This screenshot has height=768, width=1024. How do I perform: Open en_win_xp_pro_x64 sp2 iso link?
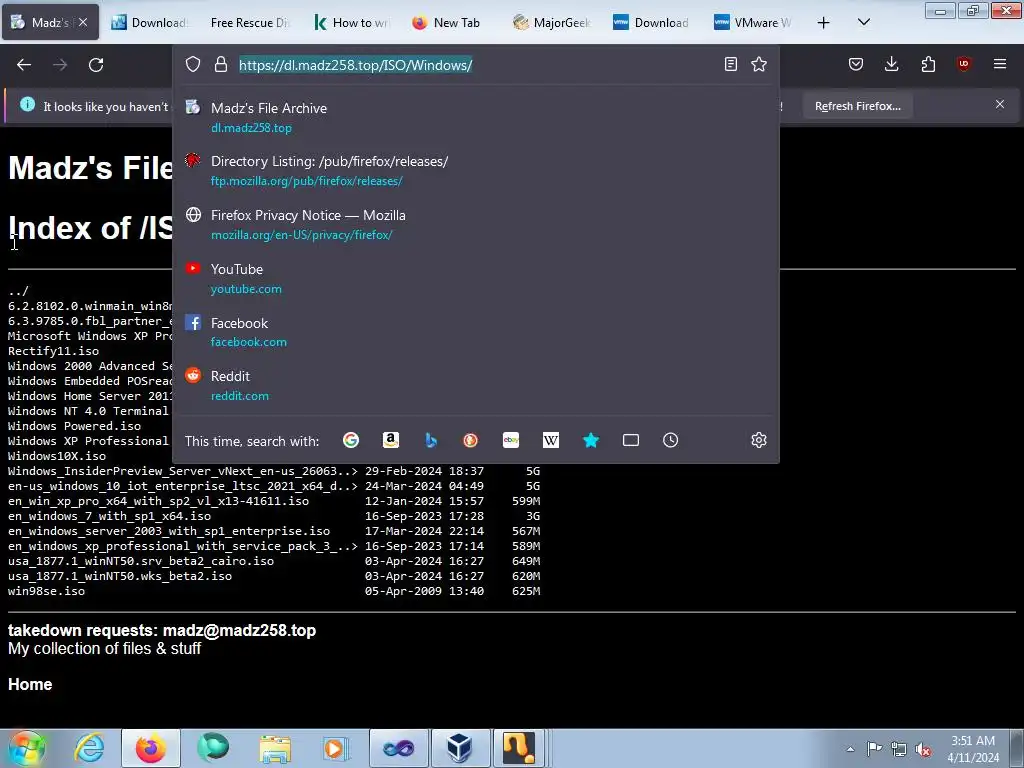[158, 502]
